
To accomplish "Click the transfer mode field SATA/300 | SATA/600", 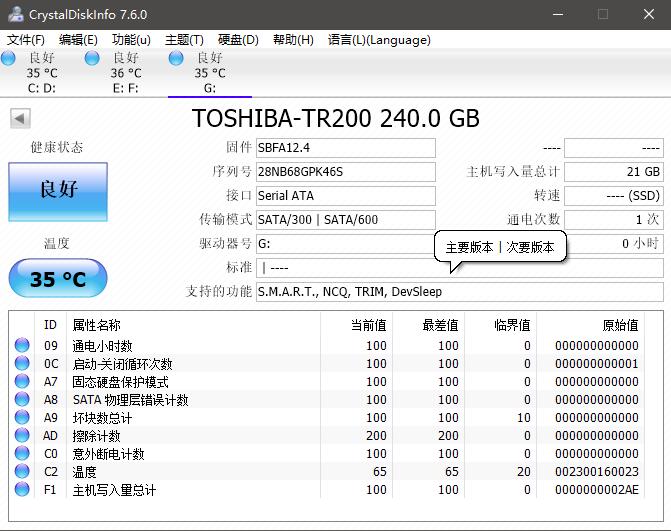I will pos(346,220).
